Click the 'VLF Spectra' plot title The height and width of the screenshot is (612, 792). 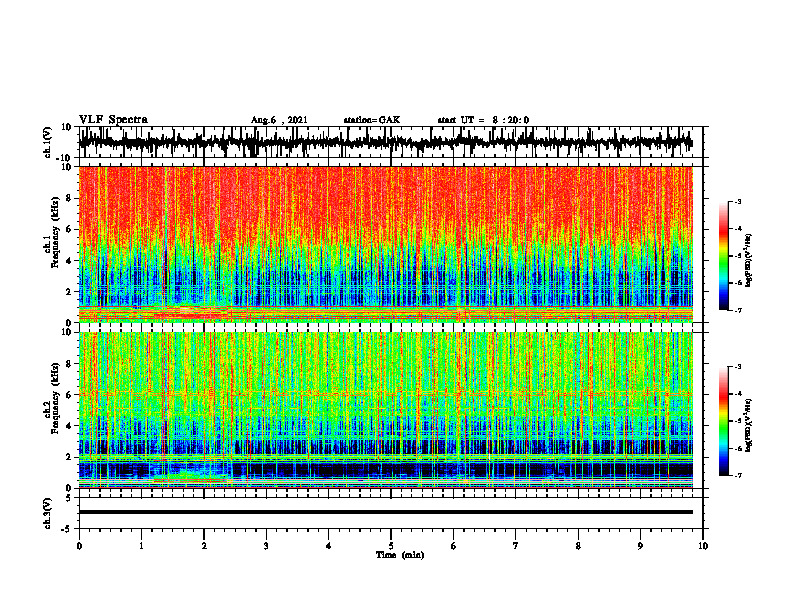point(113,120)
